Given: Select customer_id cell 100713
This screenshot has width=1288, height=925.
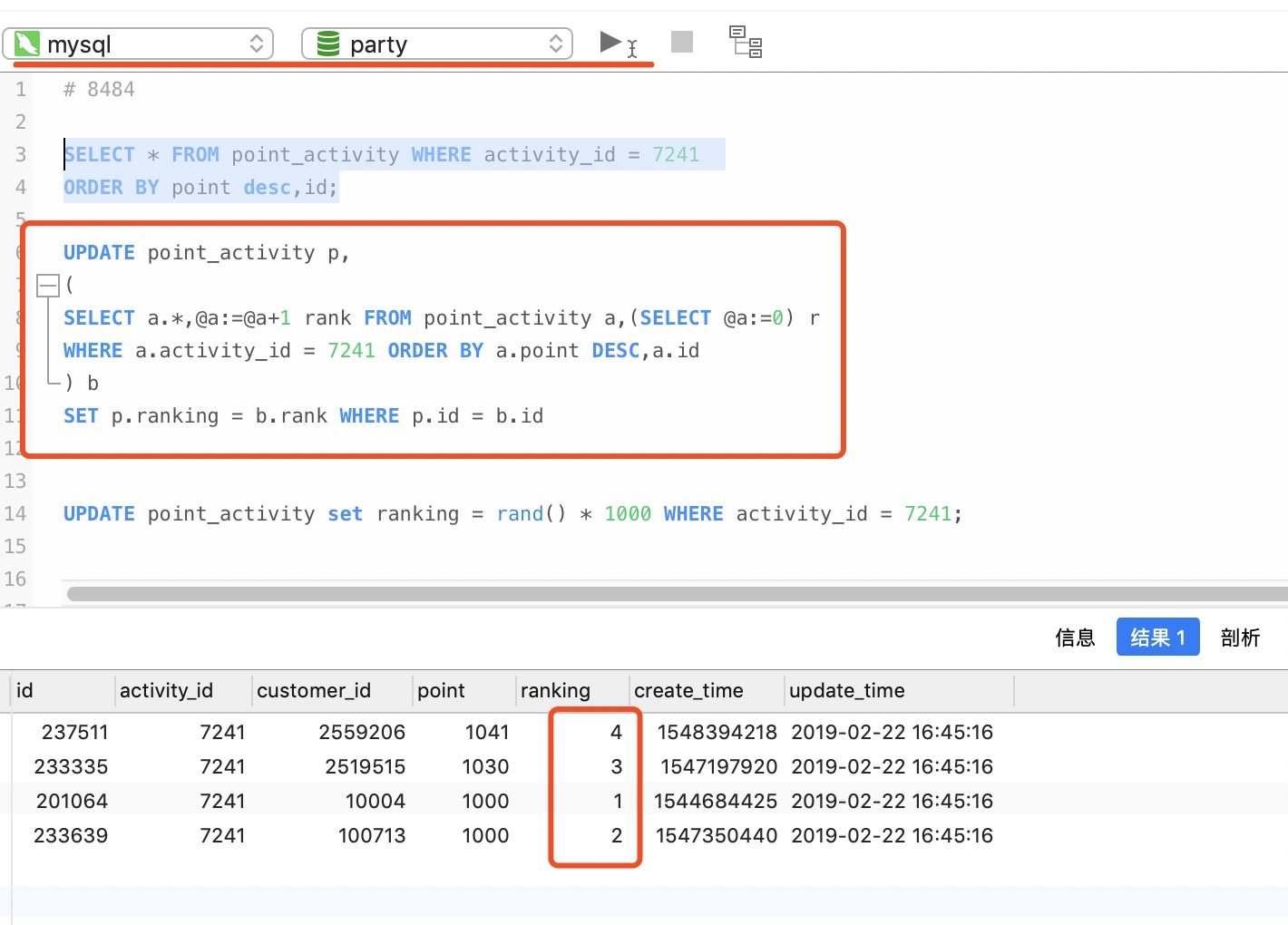Looking at the screenshot, I should [x=372, y=835].
